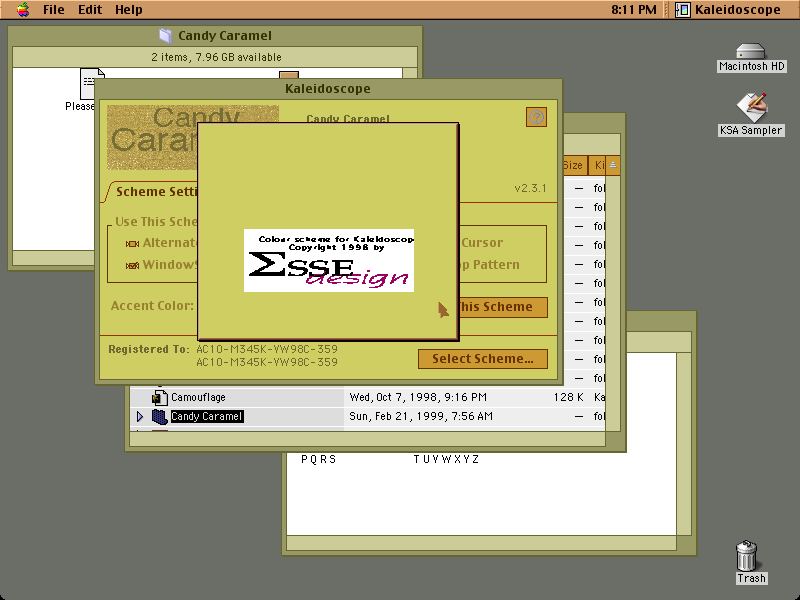Toggle the Alternate checkbox in Use This Scheme
This screenshot has height=600, width=800.
point(132,244)
